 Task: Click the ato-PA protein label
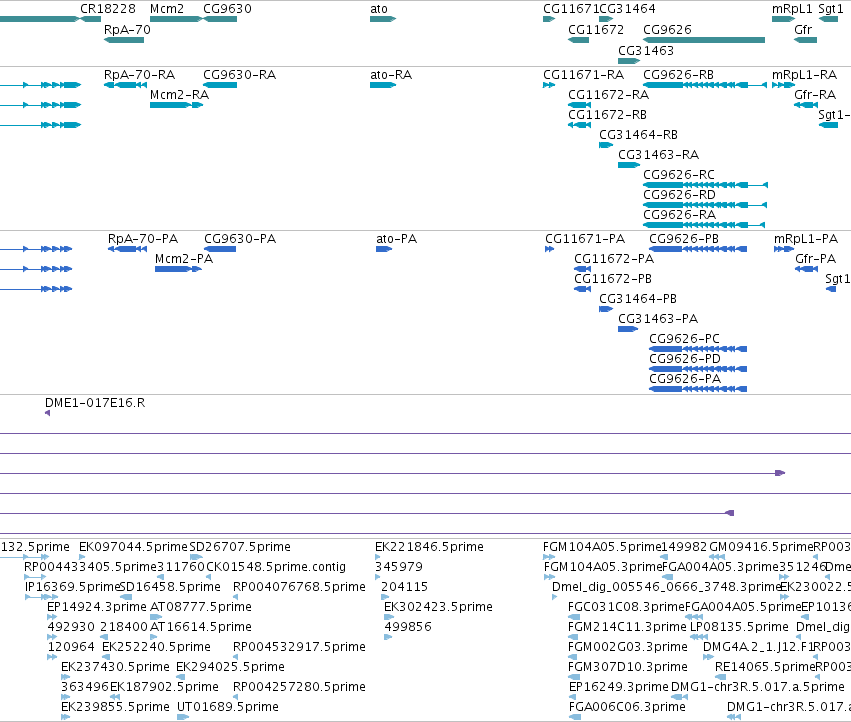(396, 239)
